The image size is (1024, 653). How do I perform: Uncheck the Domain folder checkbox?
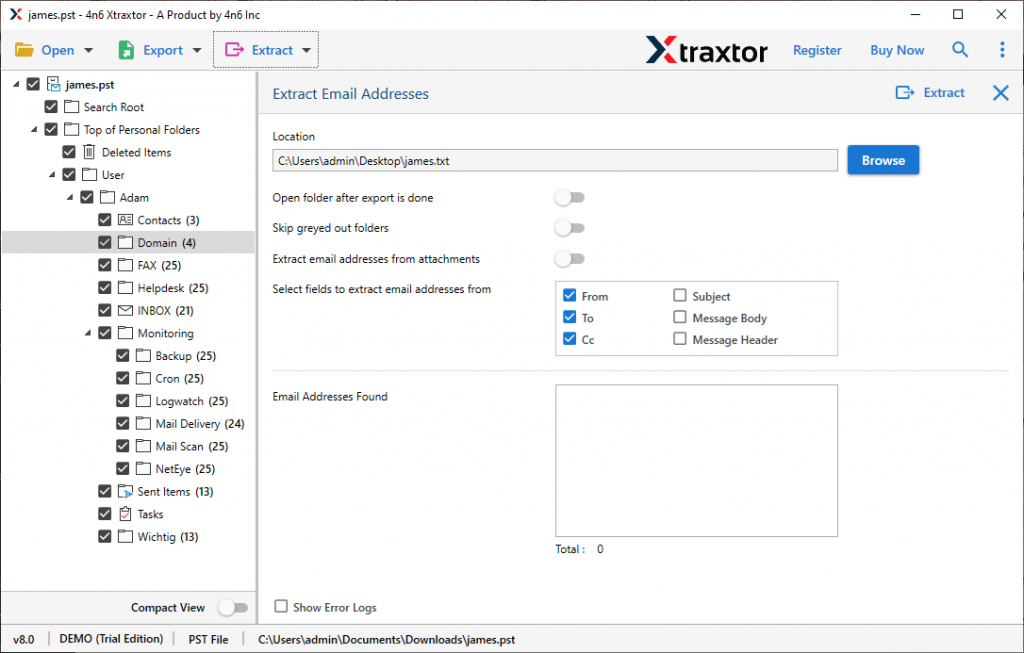point(104,242)
